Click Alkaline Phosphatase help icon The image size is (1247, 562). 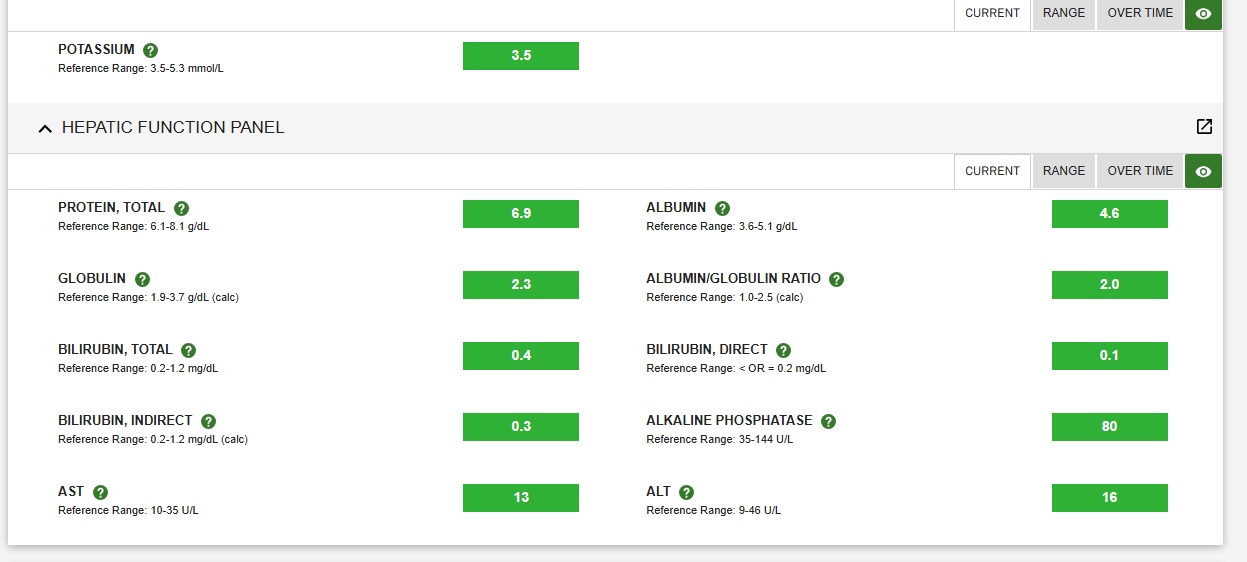tap(828, 421)
